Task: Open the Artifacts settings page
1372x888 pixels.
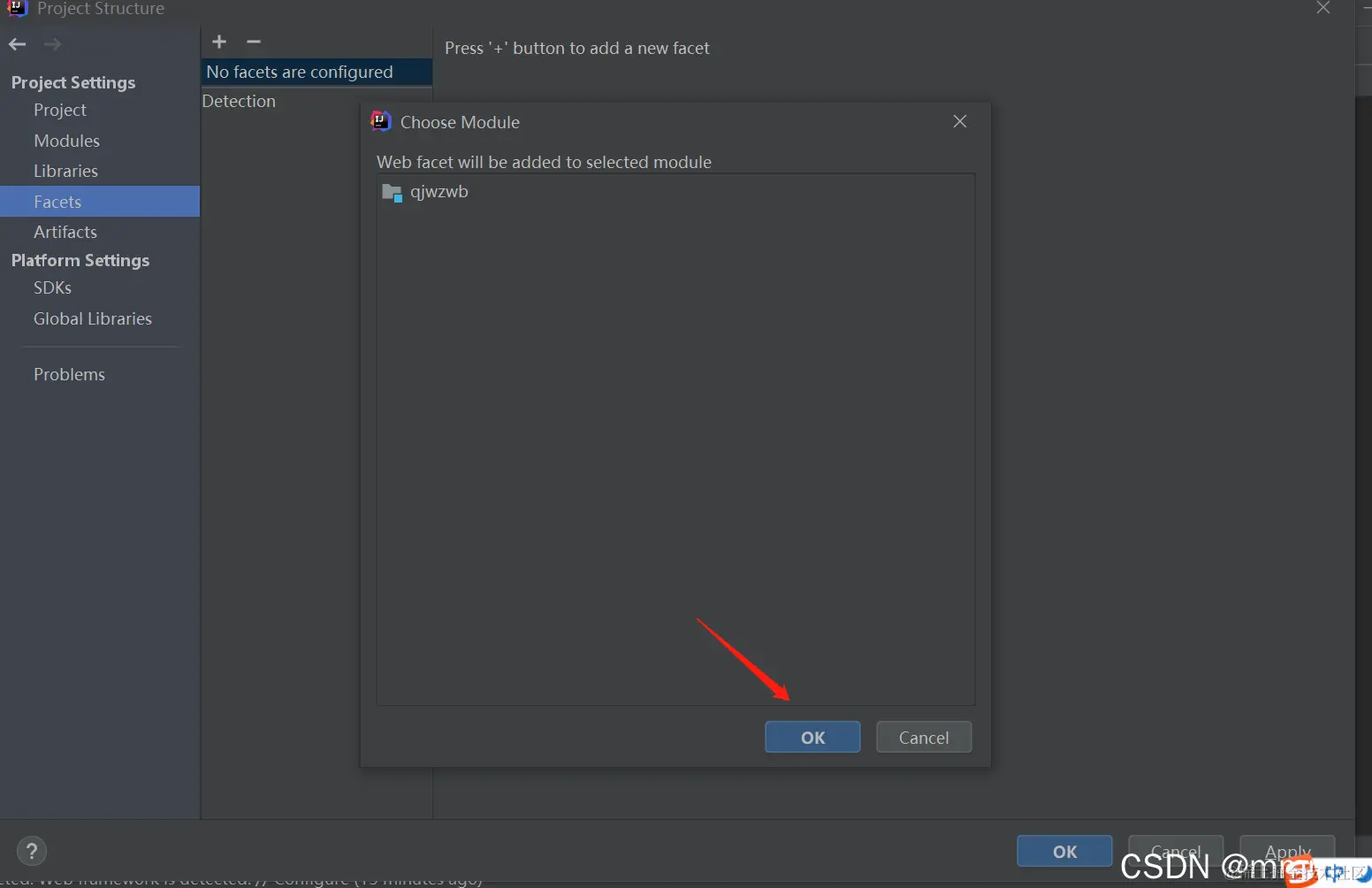Action: 65,232
